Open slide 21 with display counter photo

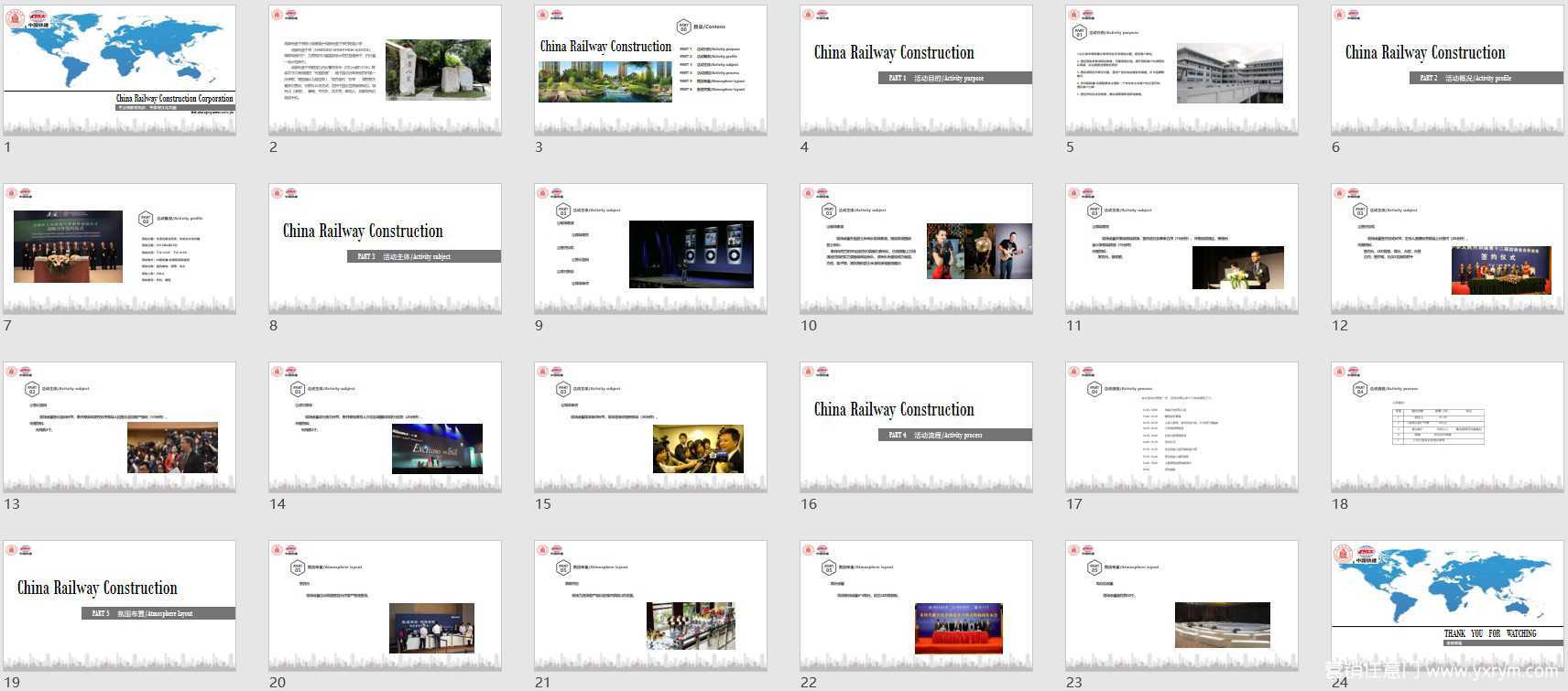(650, 606)
